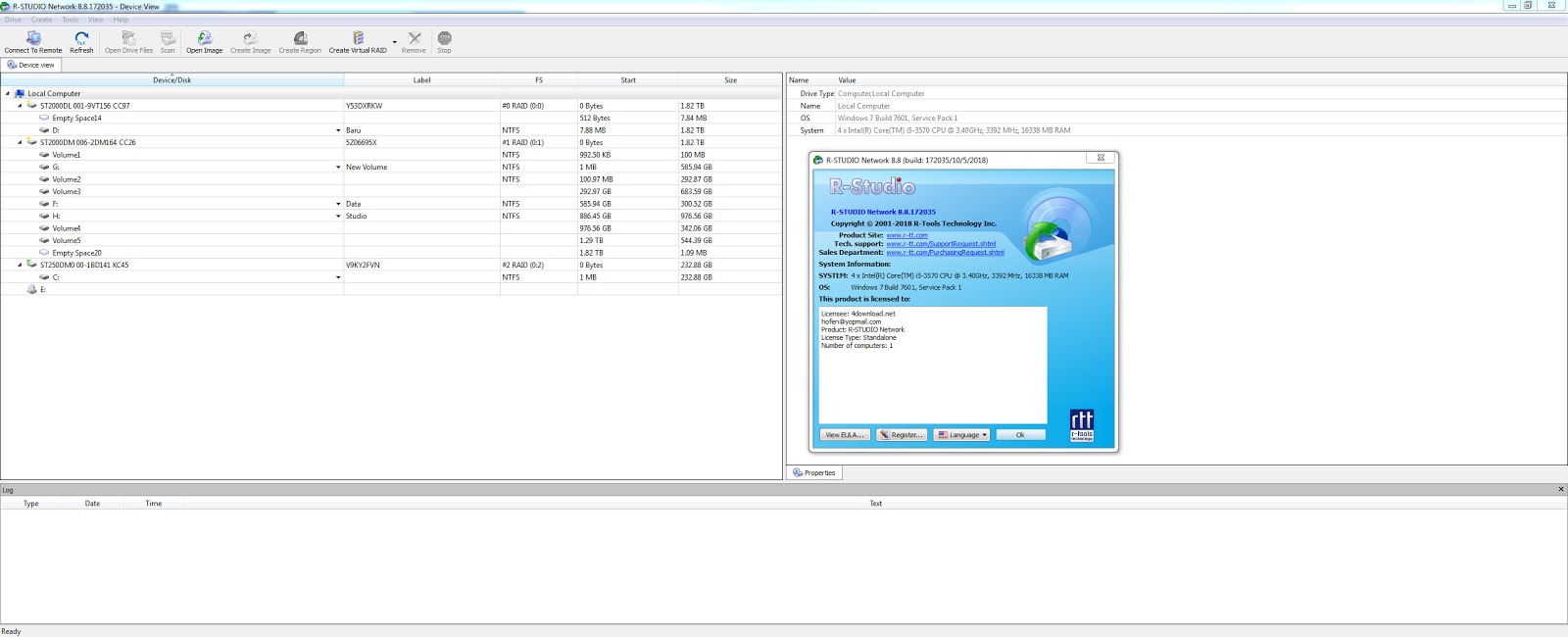
Task: Collapse the ST250DM0 00-1BD141 drive node
Action: point(20,265)
